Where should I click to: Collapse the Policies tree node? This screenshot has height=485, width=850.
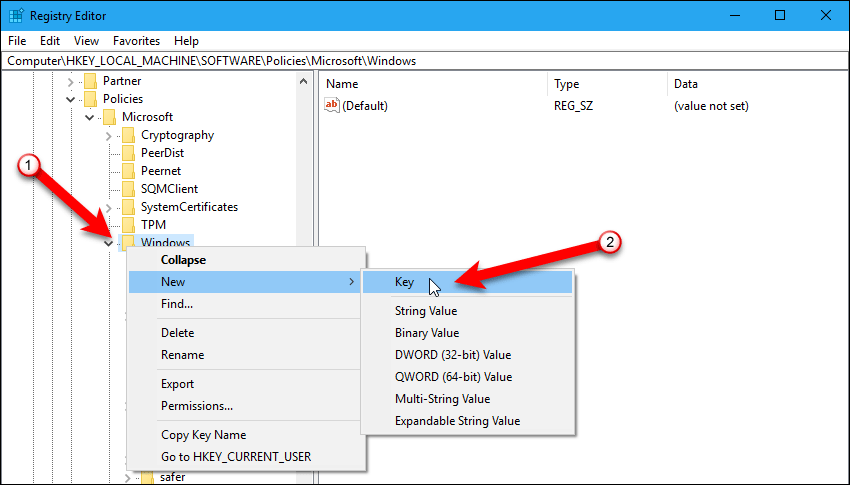pyautogui.click(x=70, y=99)
